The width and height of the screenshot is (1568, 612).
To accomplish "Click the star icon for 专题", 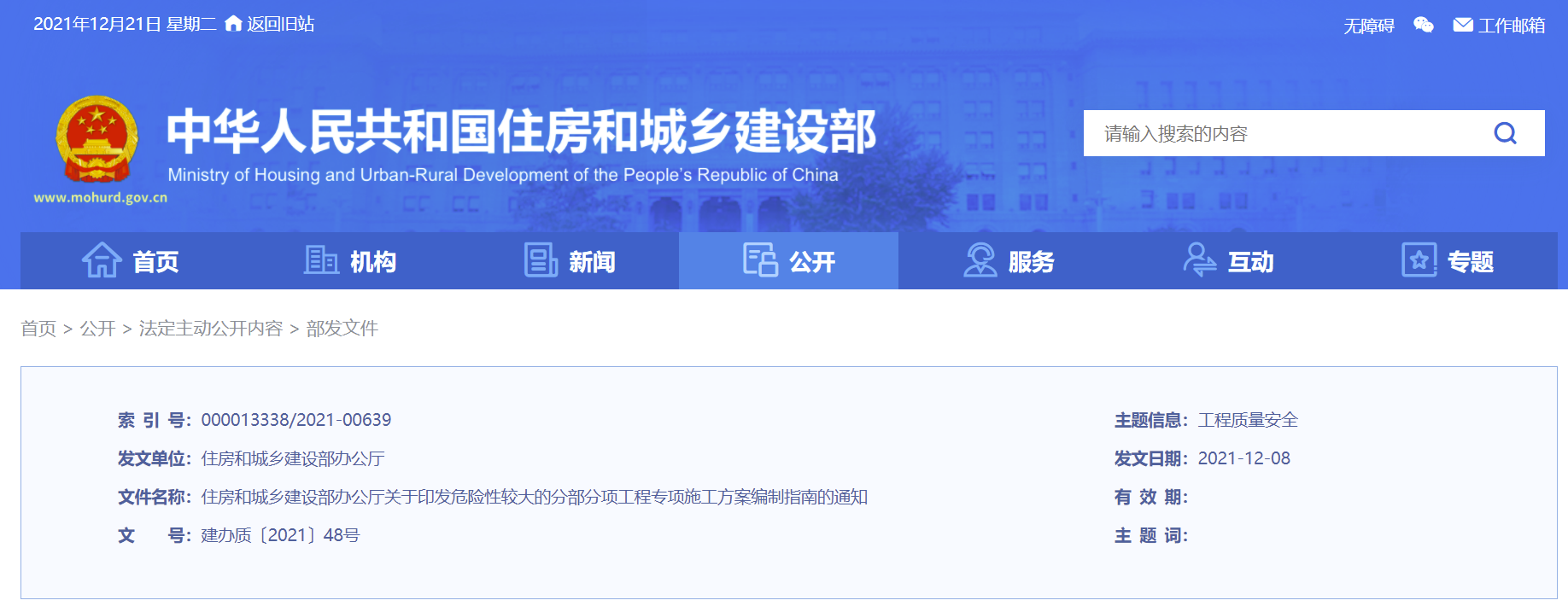I will click(1419, 260).
